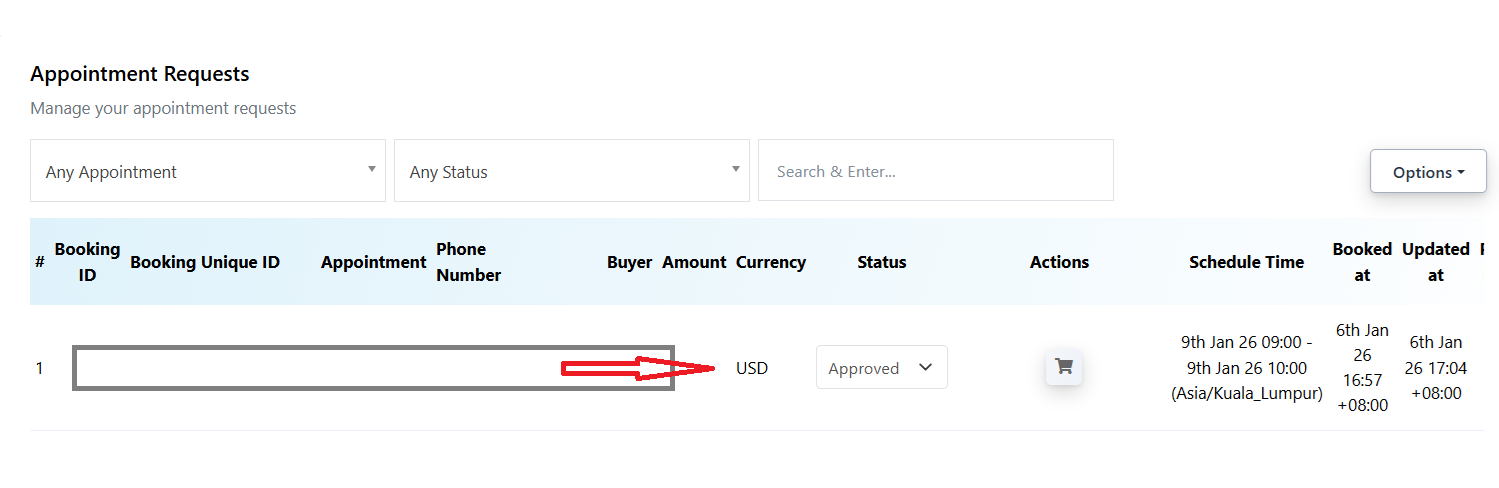The image size is (1499, 488).
Task: Select the Updated at column header
Action: pos(1435,262)
